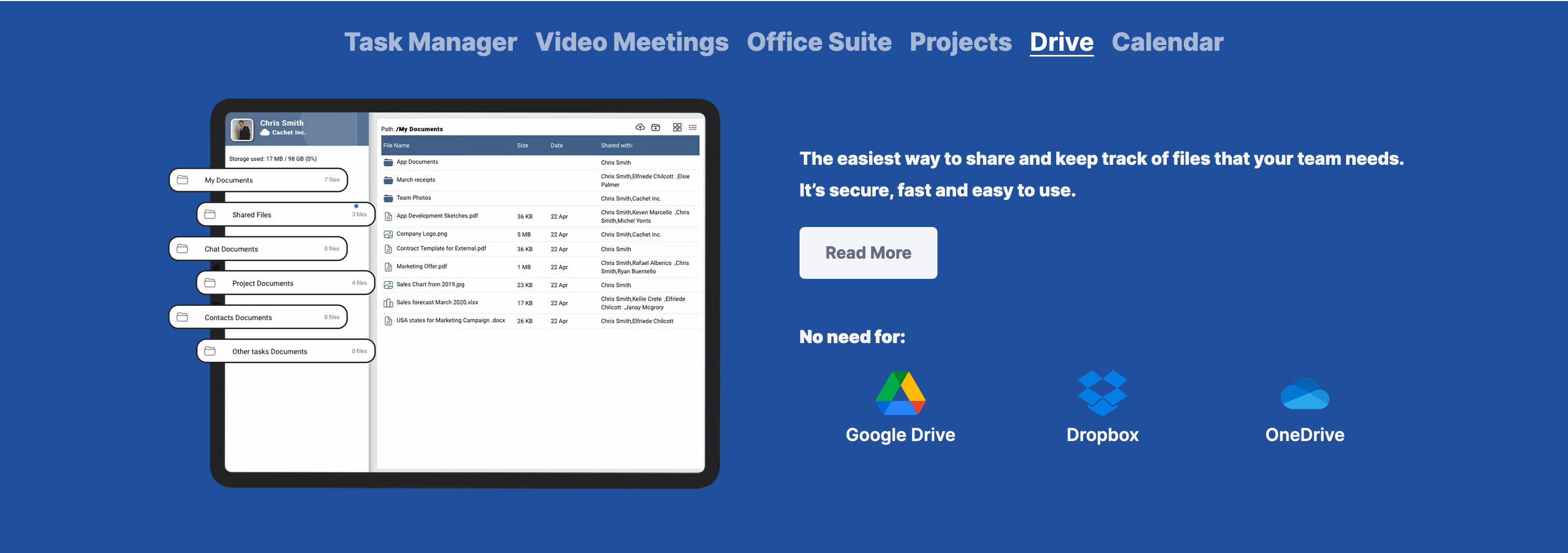This screenshot has width=1568, height=553.
Task: Create a new folder with the folder-plus icon
Action: coord(656,128)
